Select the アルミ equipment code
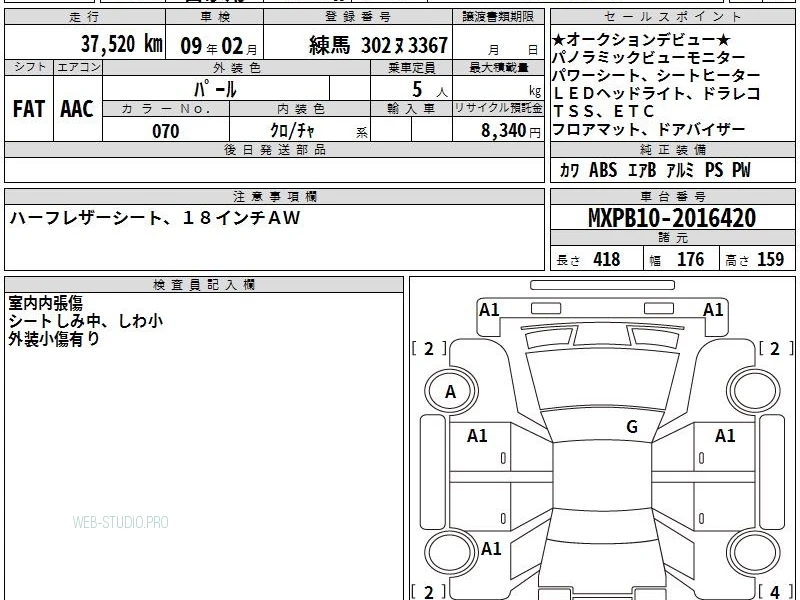800x600 pixels. (x=680, y=170)
